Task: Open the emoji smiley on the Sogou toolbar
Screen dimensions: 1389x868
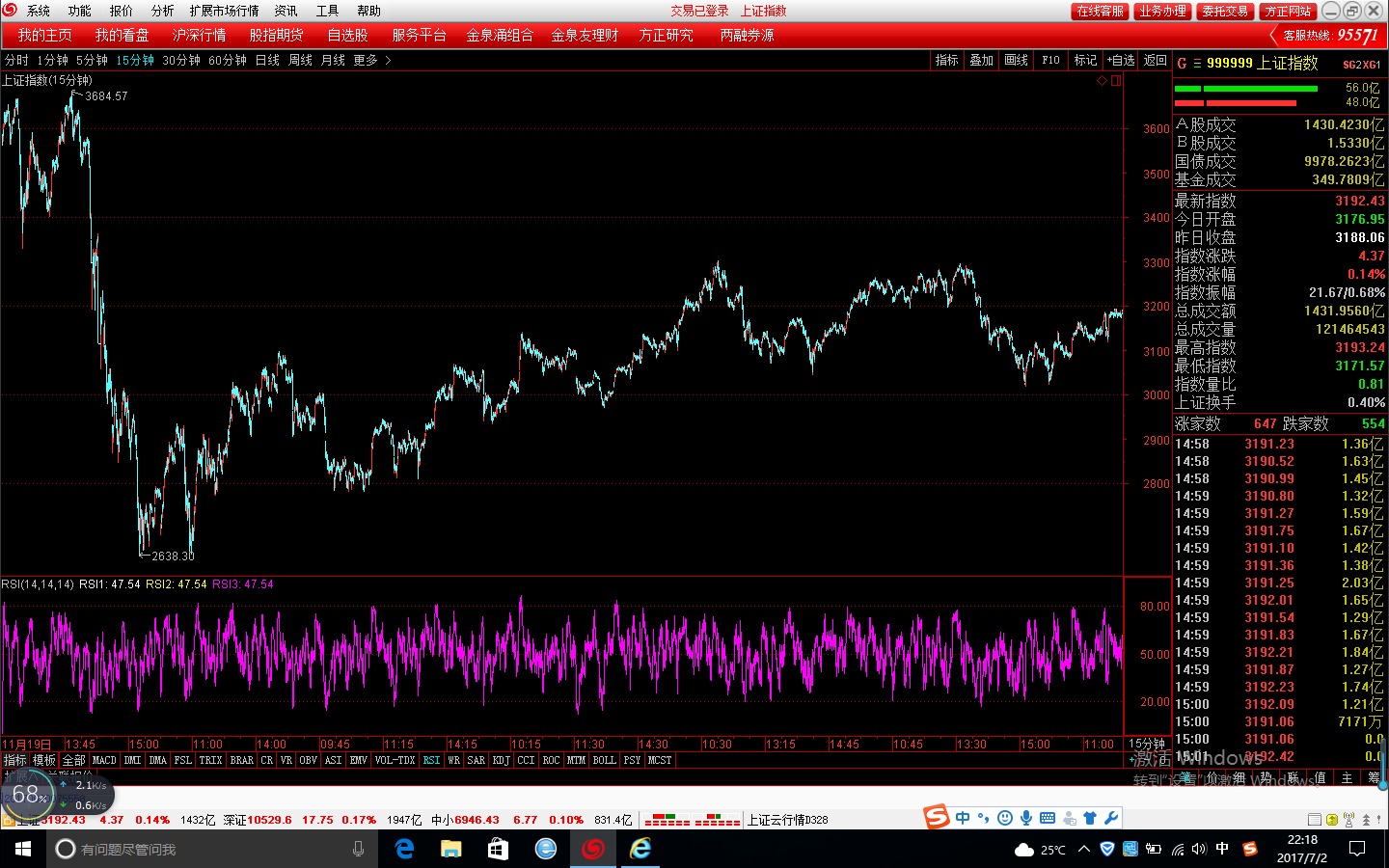Action: point(1005,818)
